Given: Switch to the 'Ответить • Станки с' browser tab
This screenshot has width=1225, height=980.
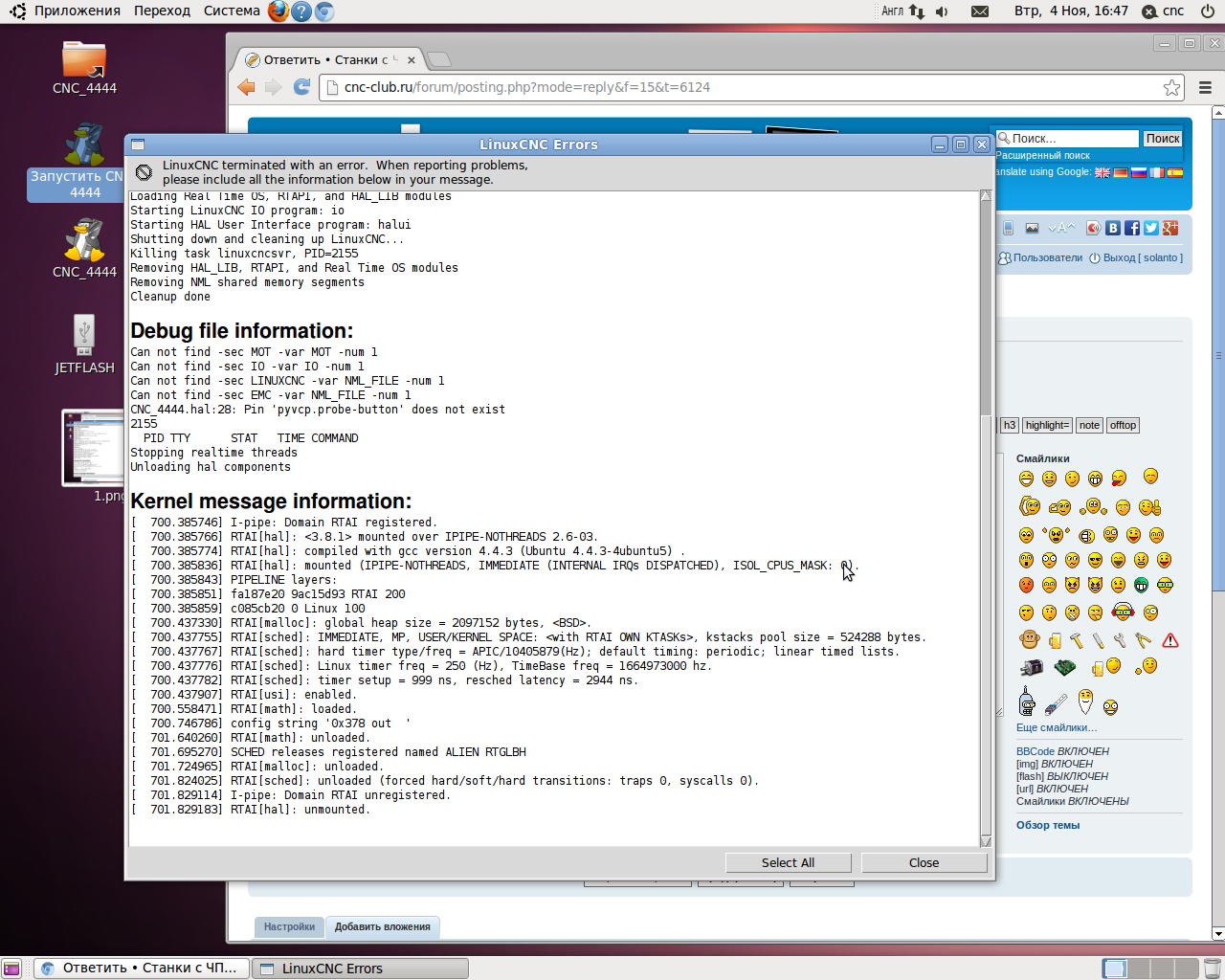Looking at the screenshot, I should pyautogui.click(x=329, y=59).
